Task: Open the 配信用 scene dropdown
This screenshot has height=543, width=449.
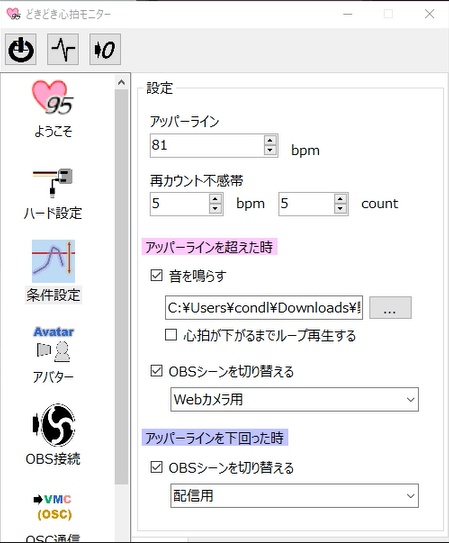Action: tap(294, 496)
